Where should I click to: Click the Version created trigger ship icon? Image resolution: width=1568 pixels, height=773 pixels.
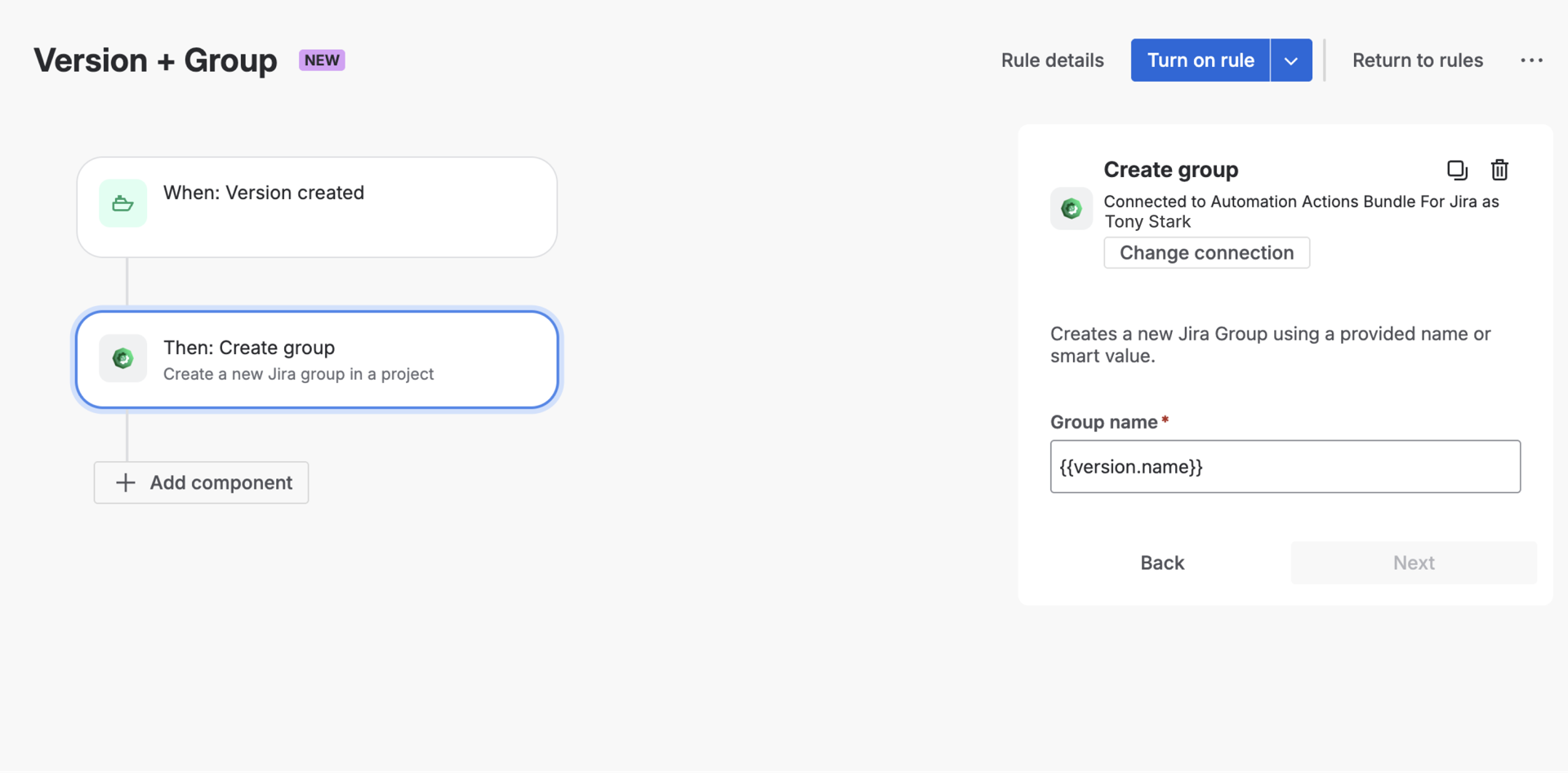tap(123, 203)
